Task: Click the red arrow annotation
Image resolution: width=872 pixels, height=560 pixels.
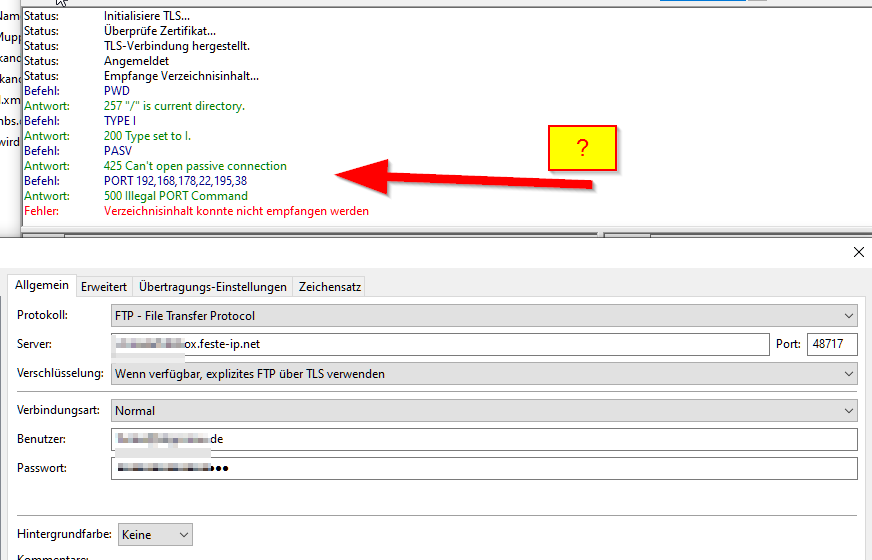Action: [x=470, y=178]
